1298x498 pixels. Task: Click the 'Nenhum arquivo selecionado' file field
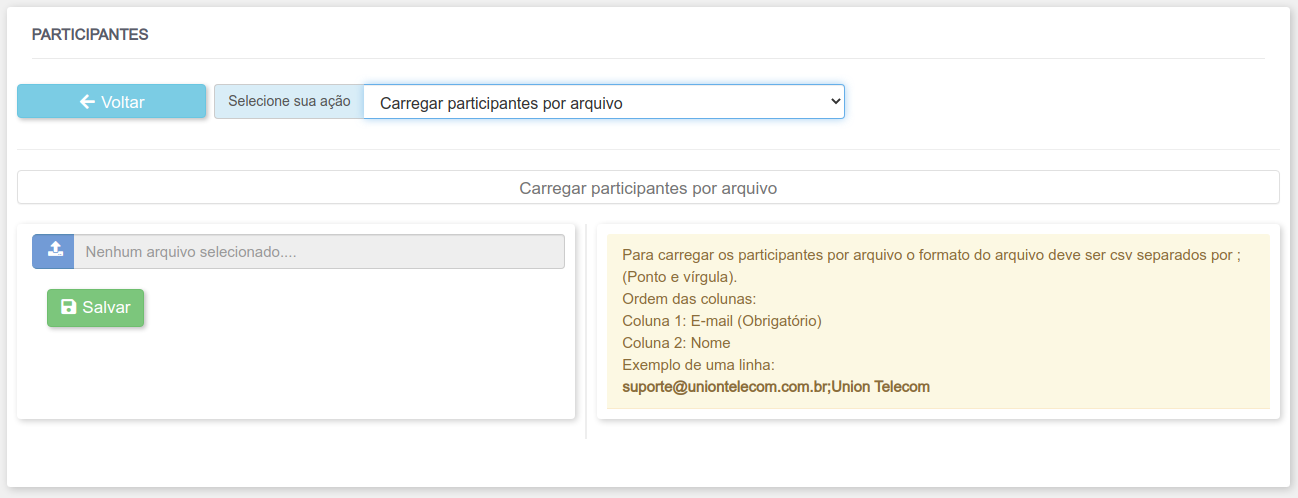click(x=320, y=252)
